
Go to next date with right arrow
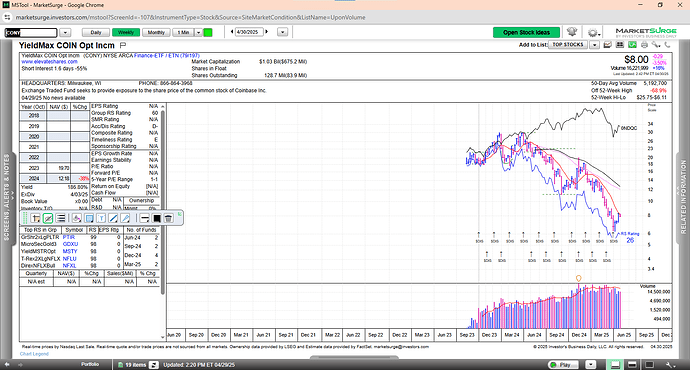tap(267, 32)
